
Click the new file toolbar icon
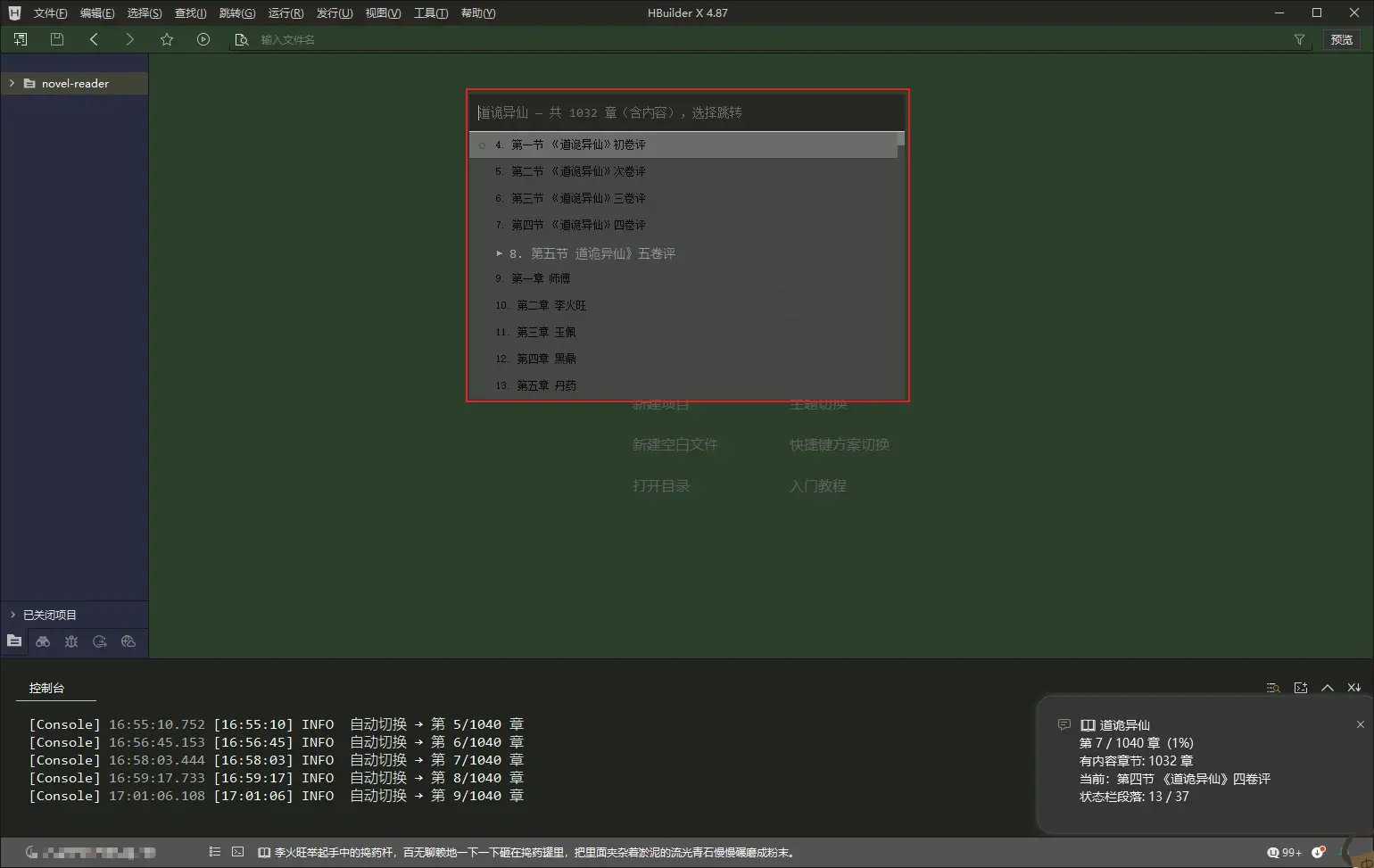(x=21, y=39)
